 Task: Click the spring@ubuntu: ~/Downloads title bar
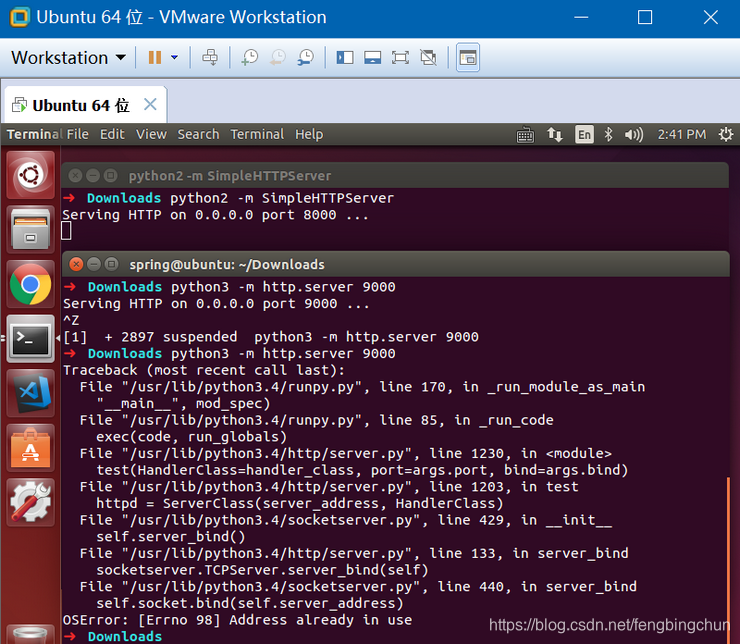click(395, 264)
